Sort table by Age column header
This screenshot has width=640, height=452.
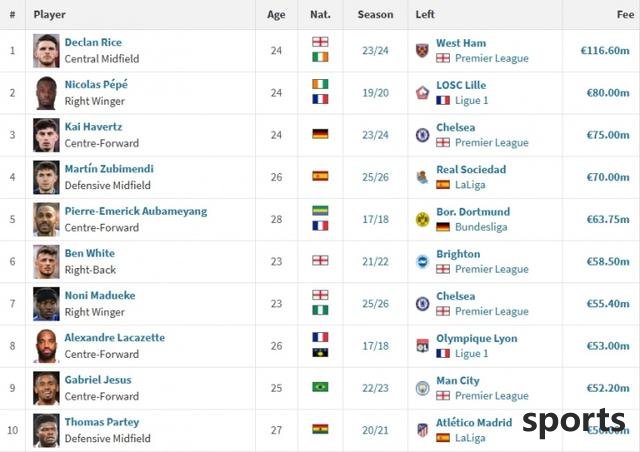[x=276, y=14]
